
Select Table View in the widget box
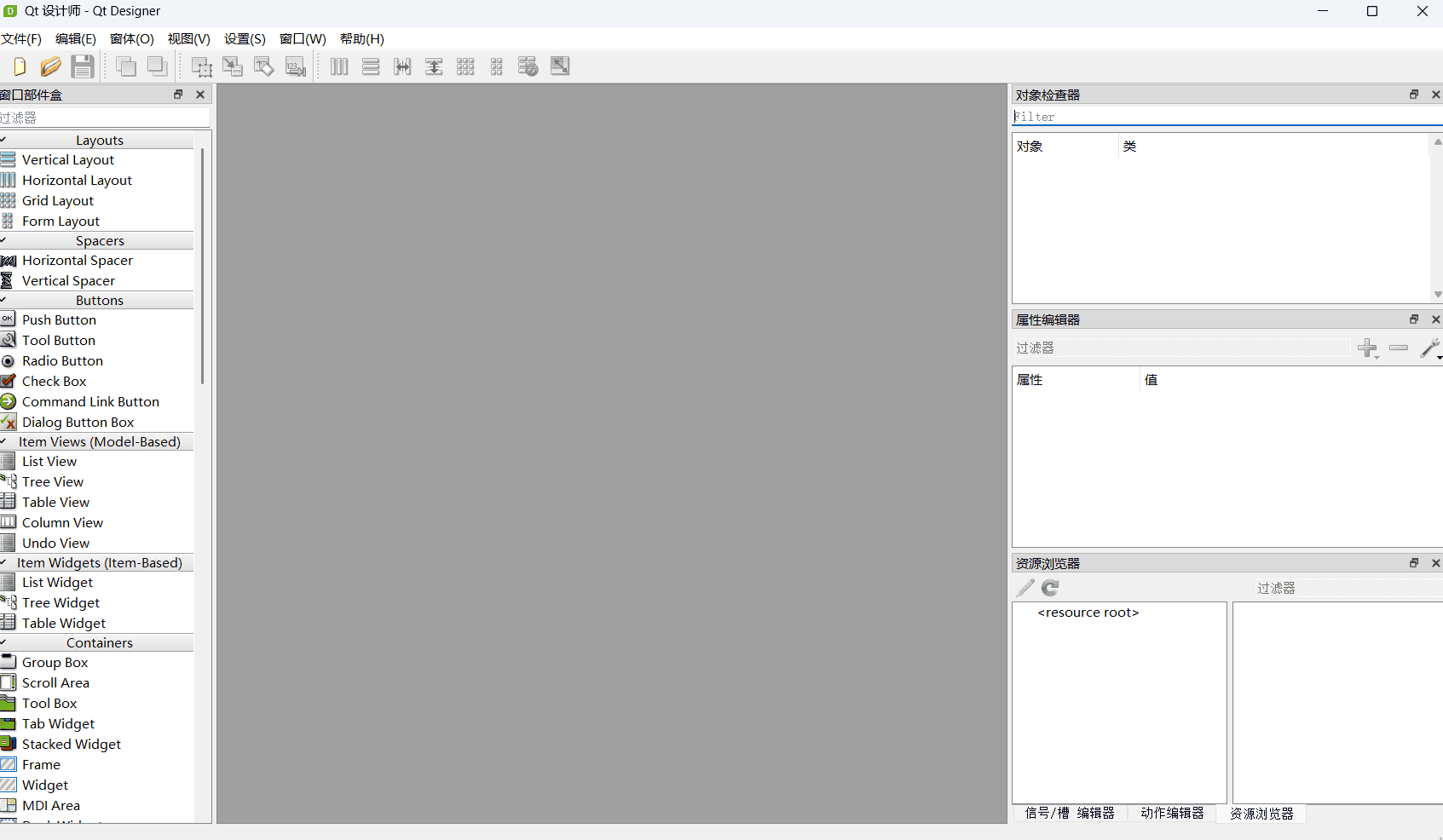tap(55, 502)
